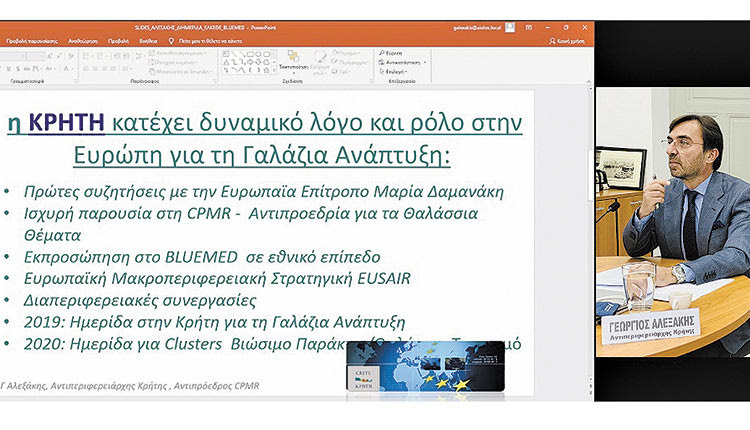This screenshot has height=430, width=750.
Task: Click the Διαπεριφερειακές συνεργασίες bullet
Action: coord(140,300)
